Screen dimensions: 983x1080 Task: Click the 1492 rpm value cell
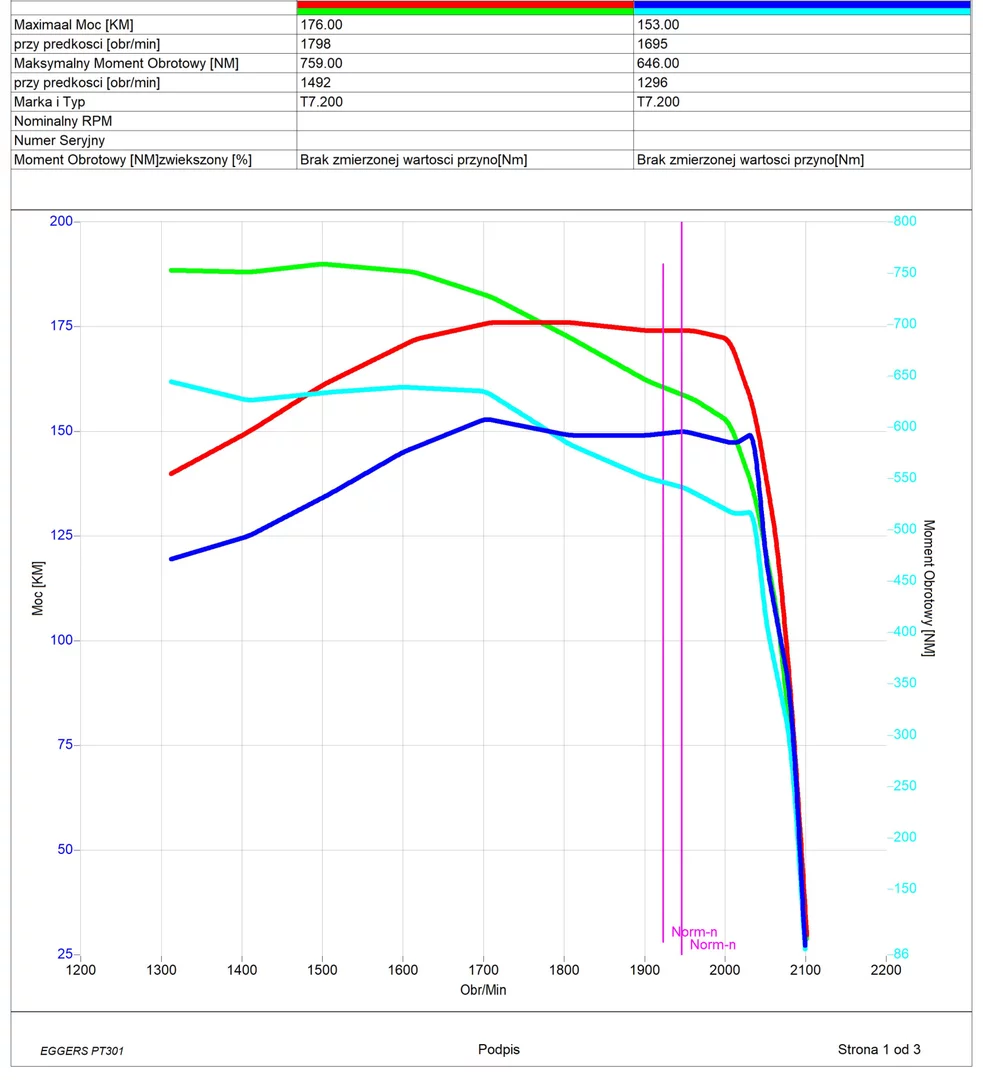(x=316, y=82)
